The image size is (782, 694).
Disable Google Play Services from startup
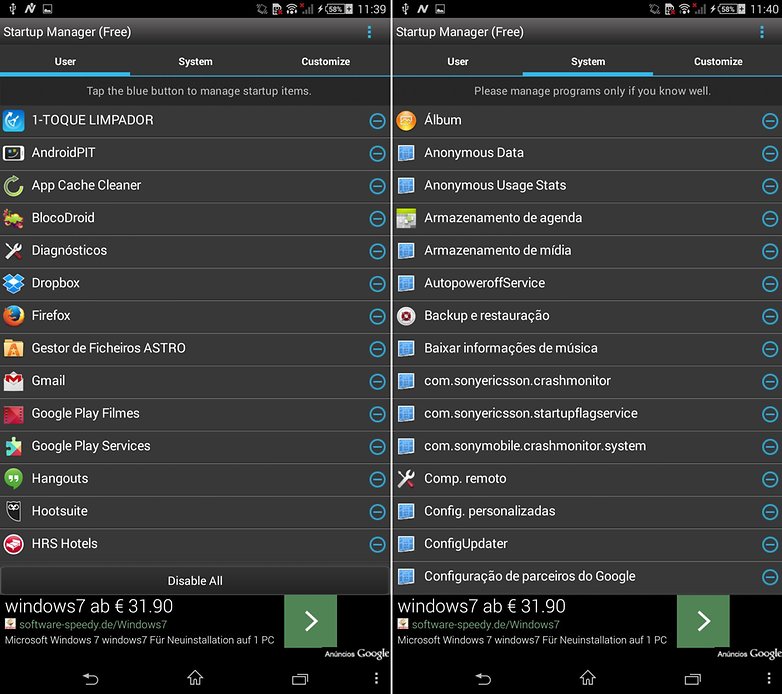378,447
